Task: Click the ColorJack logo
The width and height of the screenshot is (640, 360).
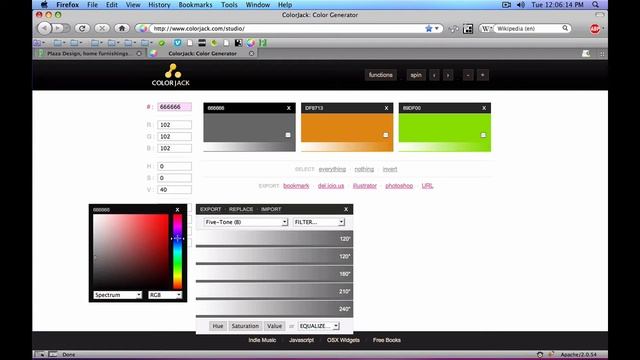Action: [x=171, y=75]
